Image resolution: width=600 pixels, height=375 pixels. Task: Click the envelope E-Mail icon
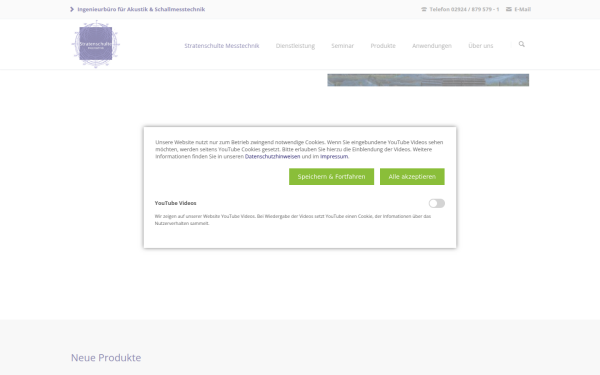tap(509, 9)
